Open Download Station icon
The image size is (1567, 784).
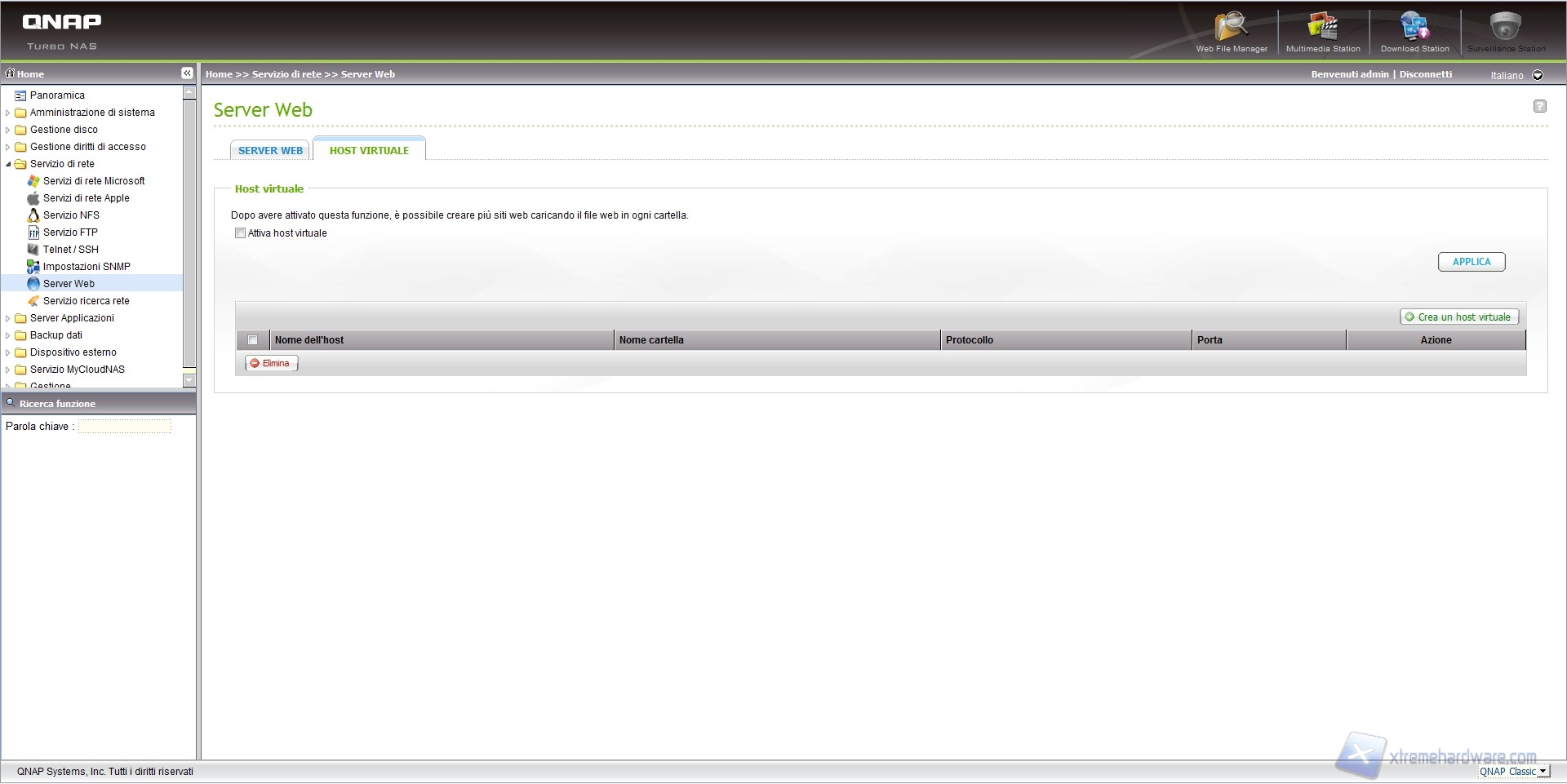pos(1414,29)
